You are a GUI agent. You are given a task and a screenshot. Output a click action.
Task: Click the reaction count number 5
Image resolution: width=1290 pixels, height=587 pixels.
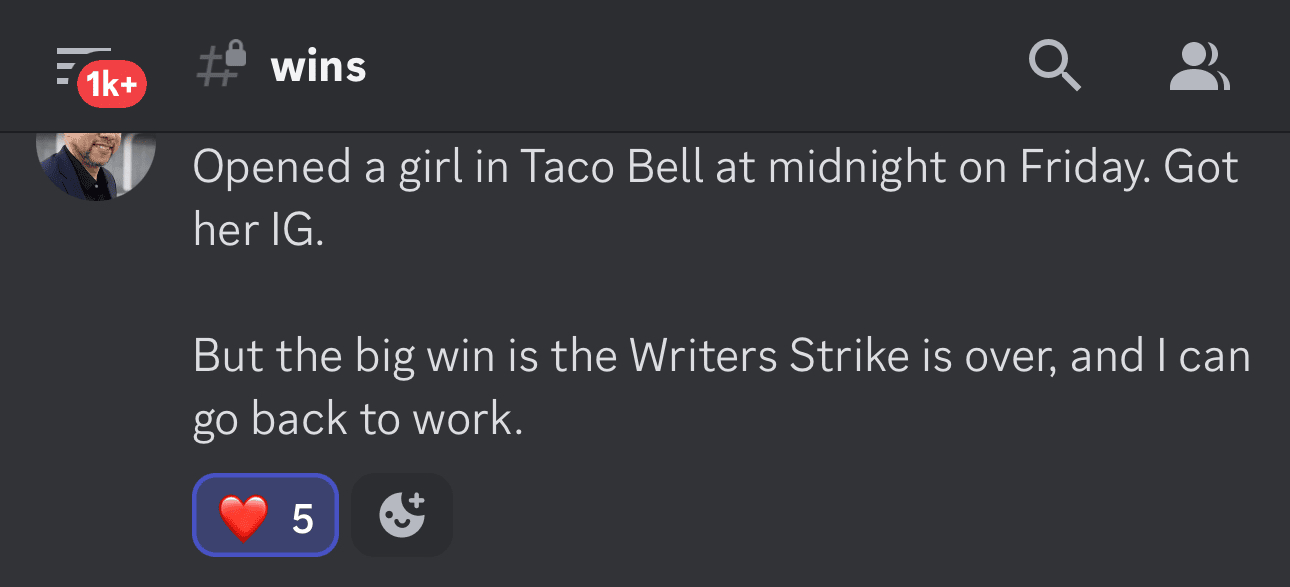click(x=302, y=518)
